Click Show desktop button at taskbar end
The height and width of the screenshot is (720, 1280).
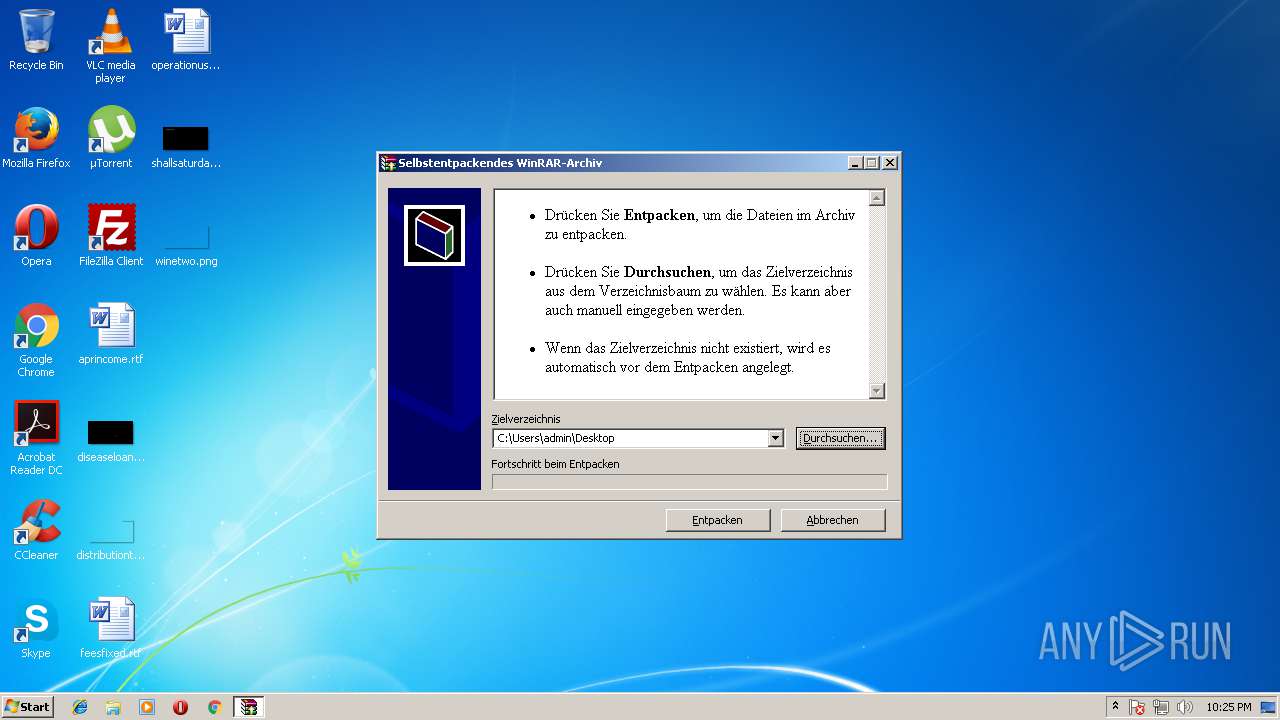point(1269,707)
